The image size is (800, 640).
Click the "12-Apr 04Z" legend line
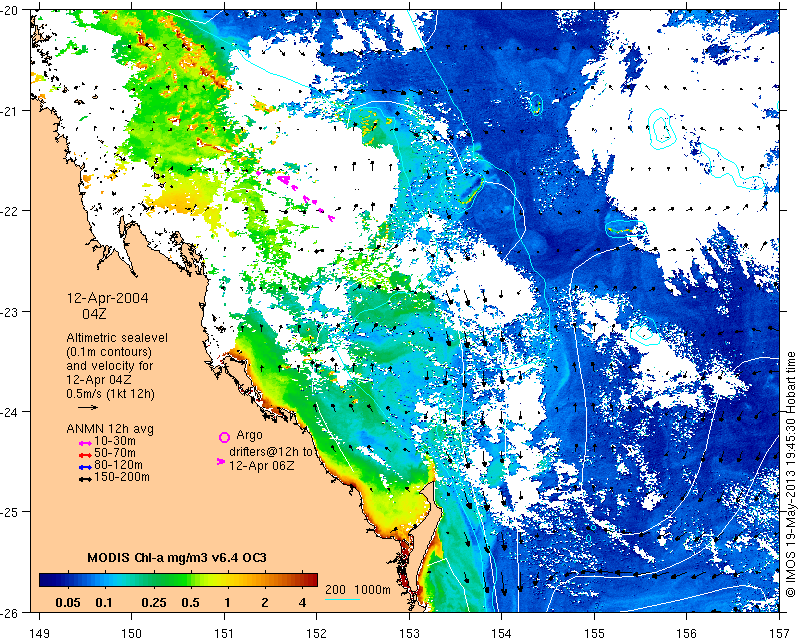(x=98, y=380)
